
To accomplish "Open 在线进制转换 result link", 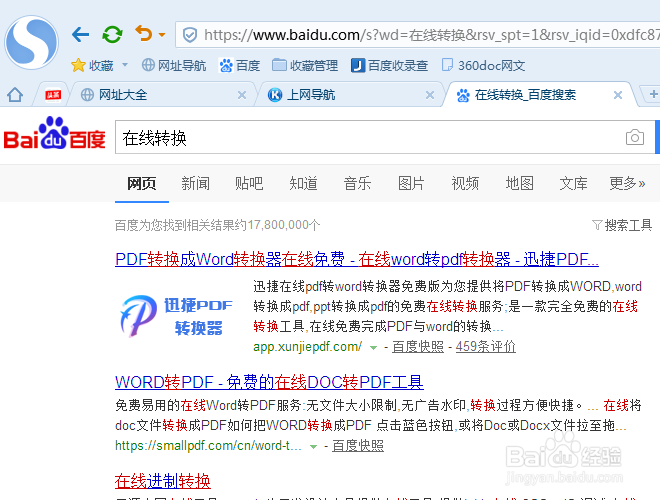I will coord(163,481).
